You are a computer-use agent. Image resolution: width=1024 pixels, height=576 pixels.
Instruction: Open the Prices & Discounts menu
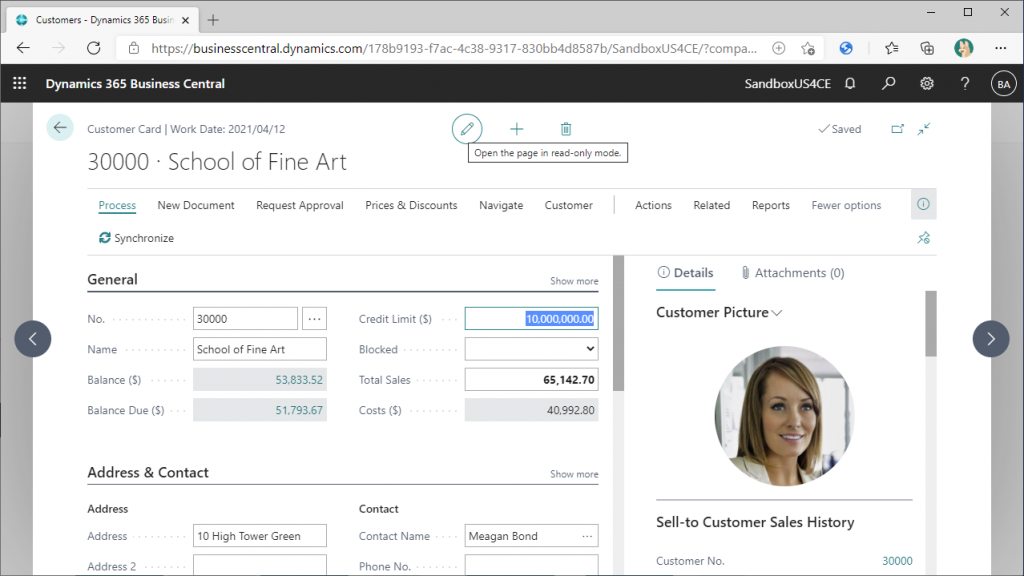point(411,205)
